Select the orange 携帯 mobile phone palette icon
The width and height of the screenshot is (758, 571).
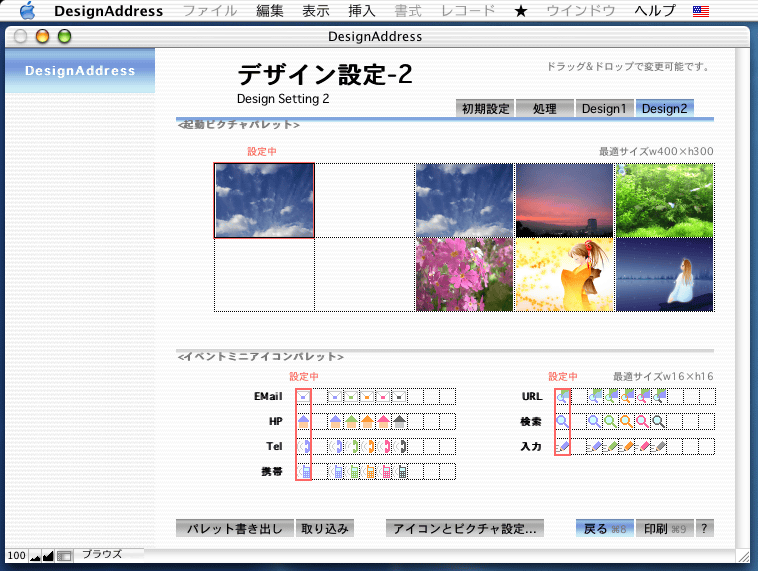tap(367, 471)
